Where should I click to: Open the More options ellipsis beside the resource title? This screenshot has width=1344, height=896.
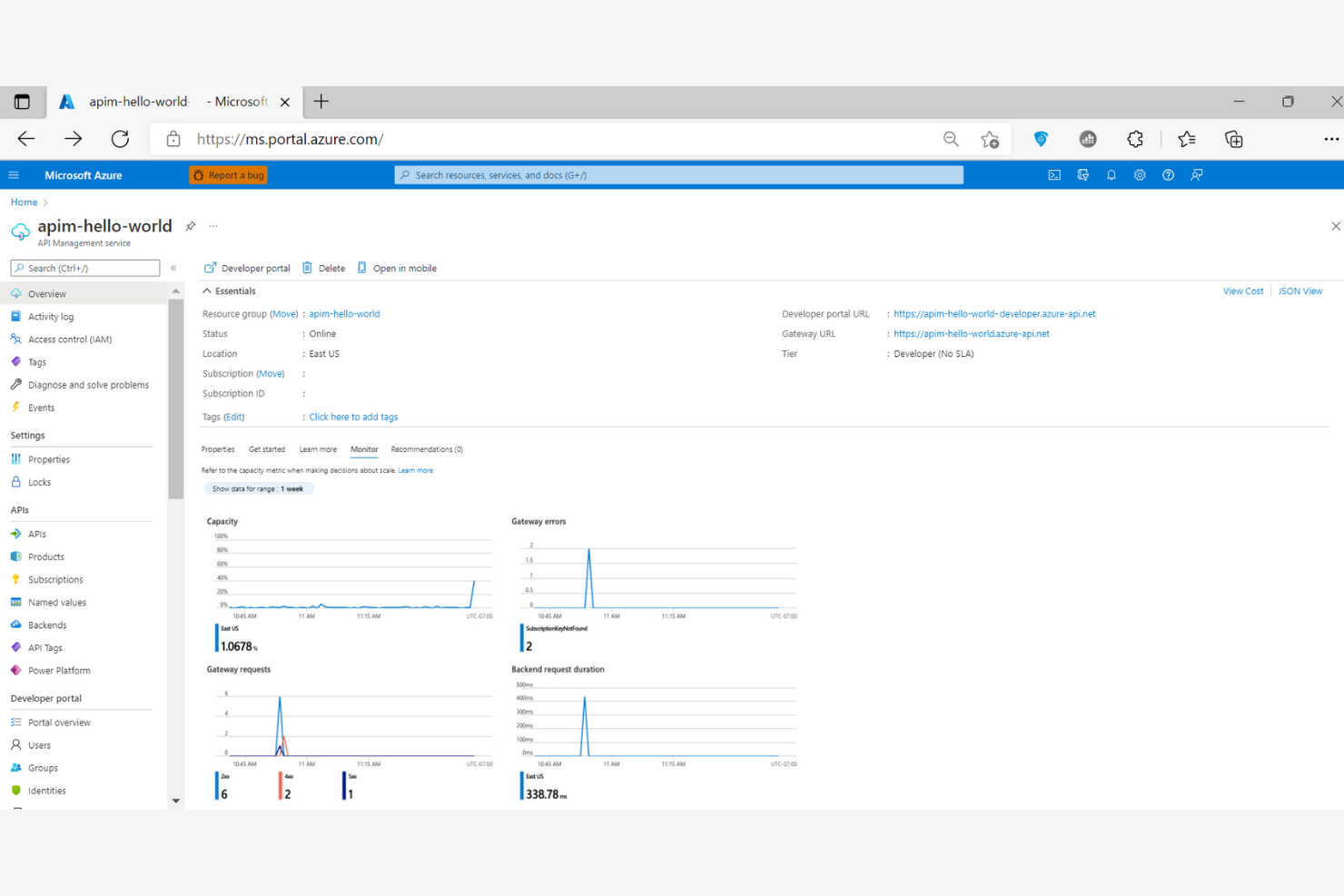(x=213, y=226)
